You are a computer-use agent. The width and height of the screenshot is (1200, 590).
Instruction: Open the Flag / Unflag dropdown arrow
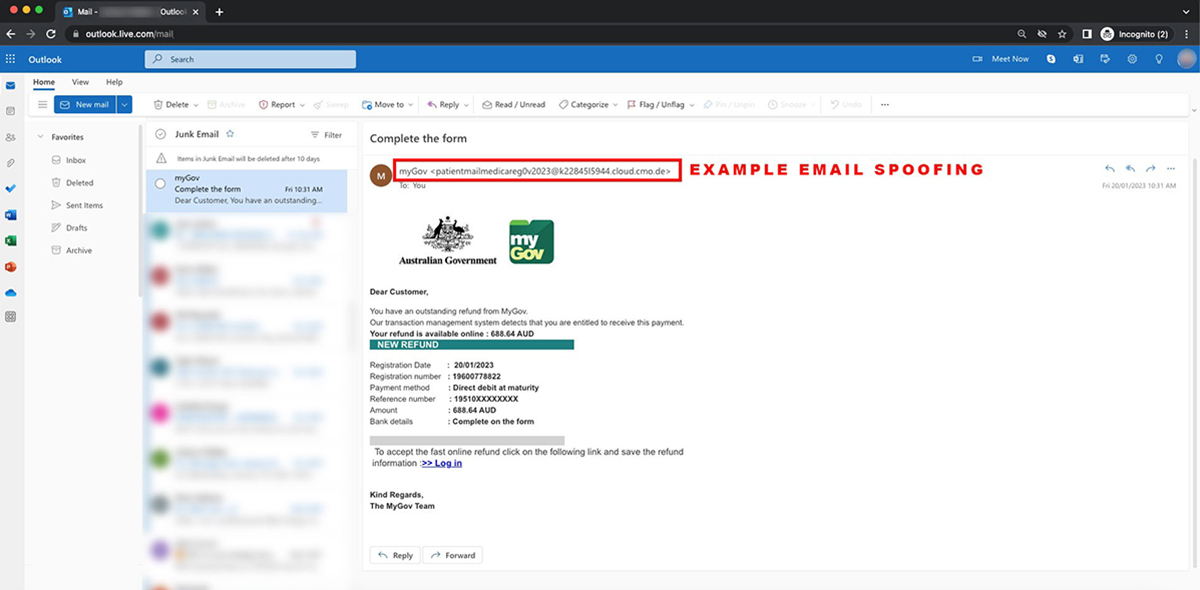pos(690,105)
